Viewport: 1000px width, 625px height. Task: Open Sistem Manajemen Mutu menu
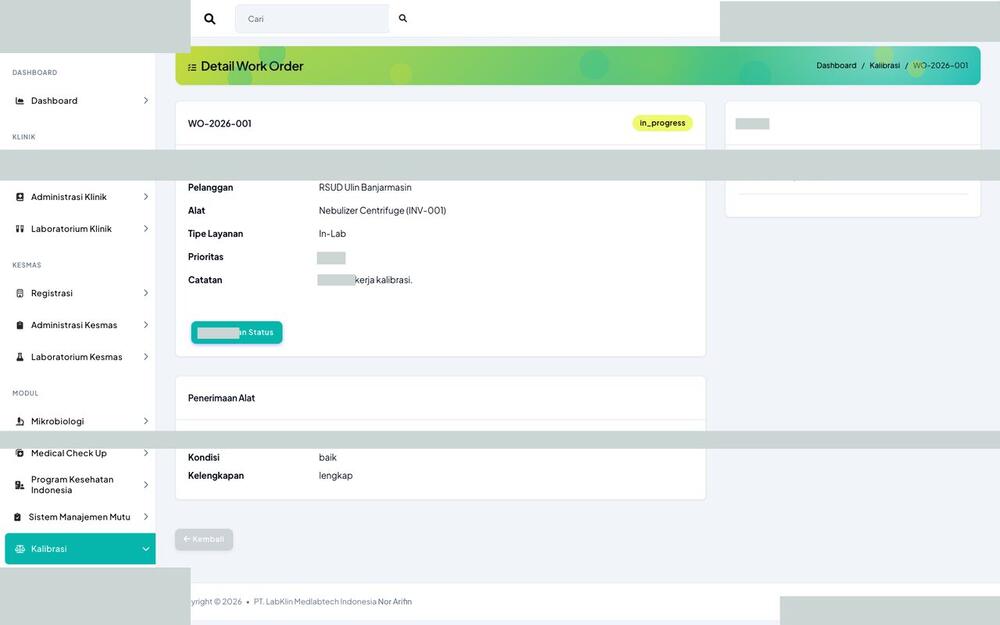point(80,517)
